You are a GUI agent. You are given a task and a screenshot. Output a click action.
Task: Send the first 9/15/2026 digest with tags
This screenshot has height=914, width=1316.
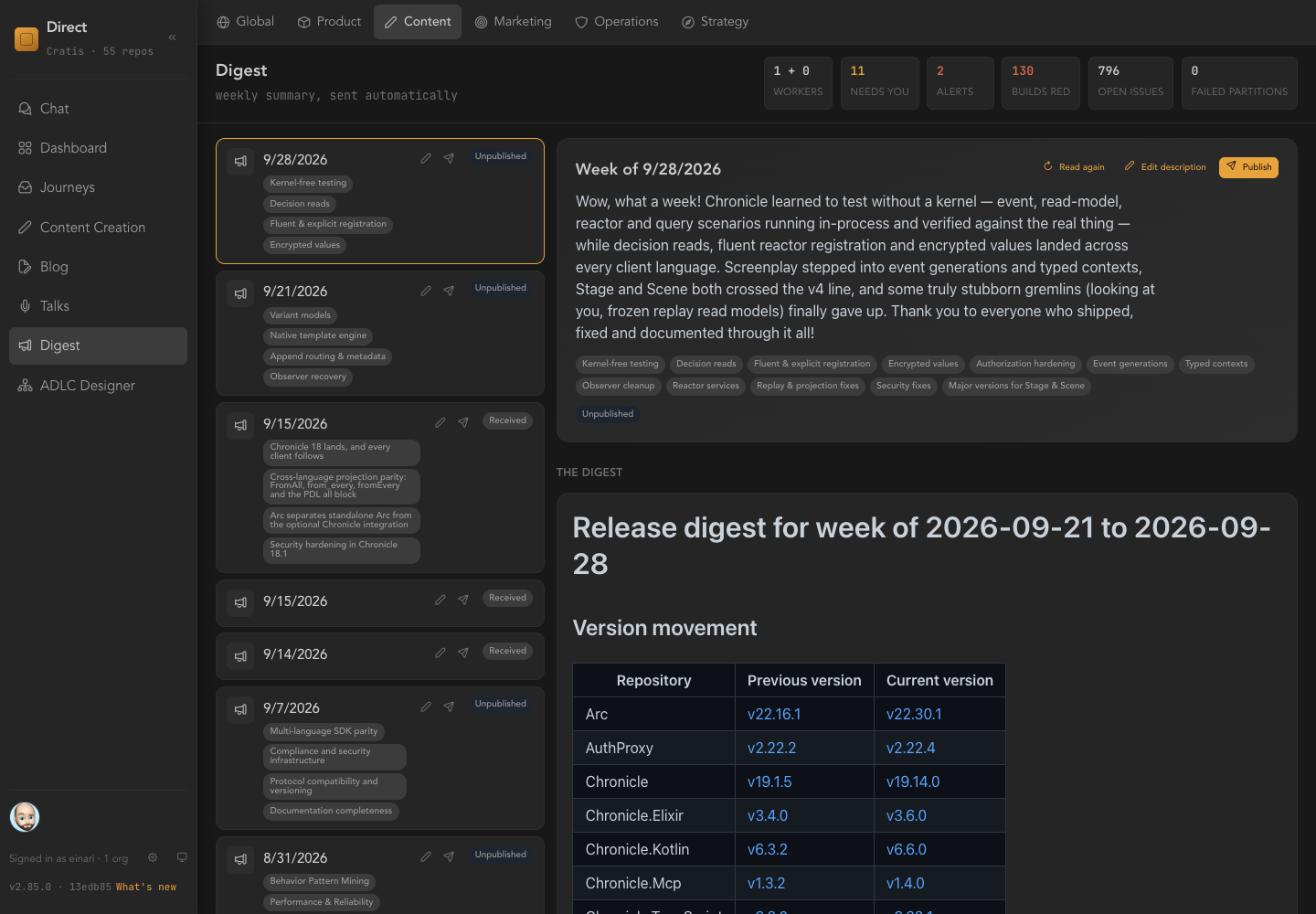click(463, 422)
